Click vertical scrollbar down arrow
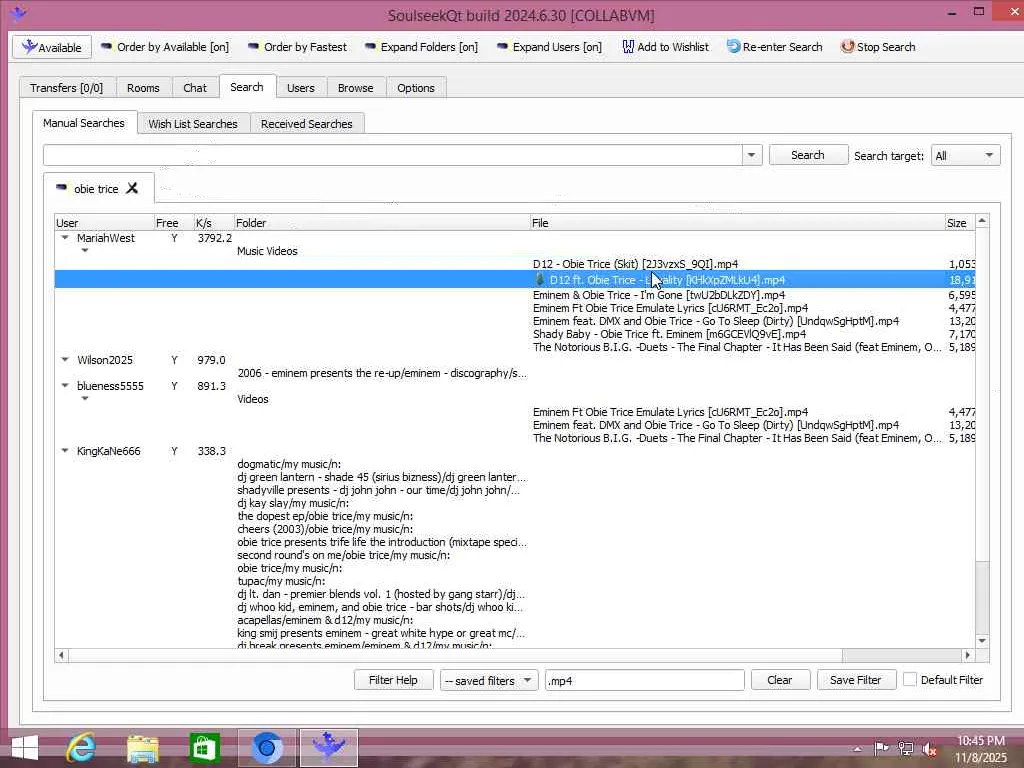Viewport: 1024px width, 768px height. coord(982,641)
